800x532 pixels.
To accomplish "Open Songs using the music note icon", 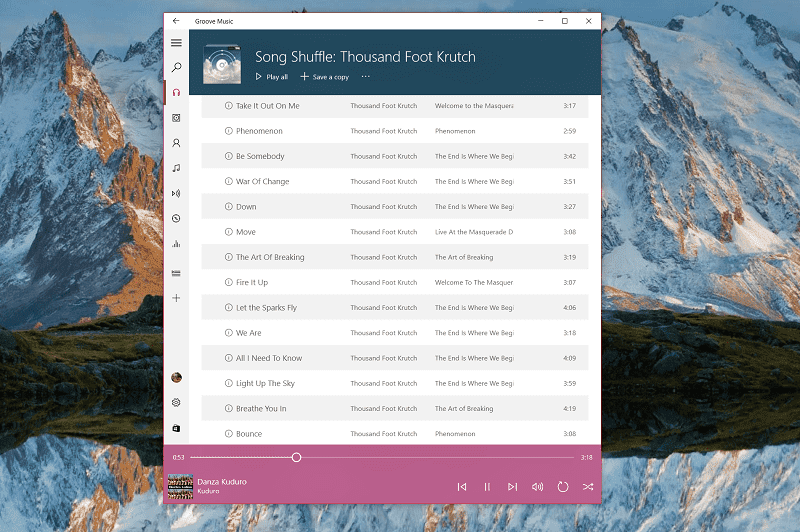I will pos(176,168).
